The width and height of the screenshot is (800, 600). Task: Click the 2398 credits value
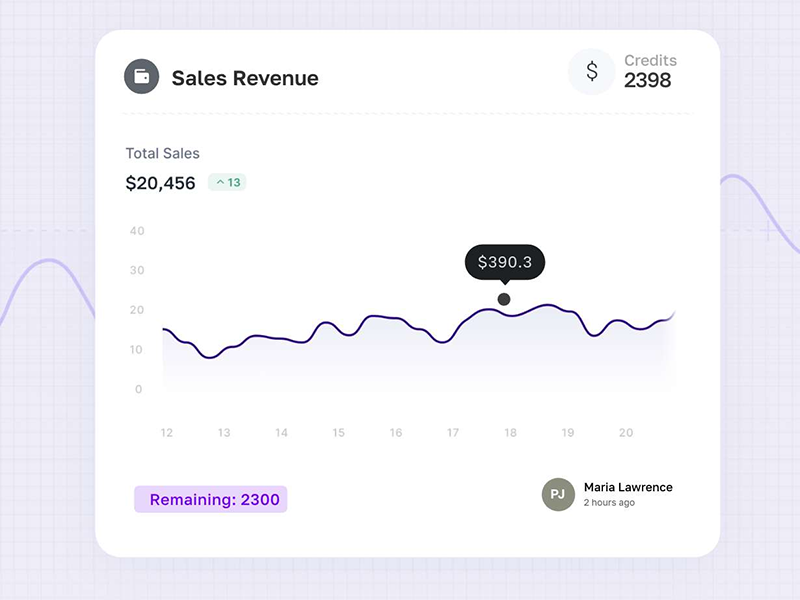pyautogui.click(x=647, y=80)
